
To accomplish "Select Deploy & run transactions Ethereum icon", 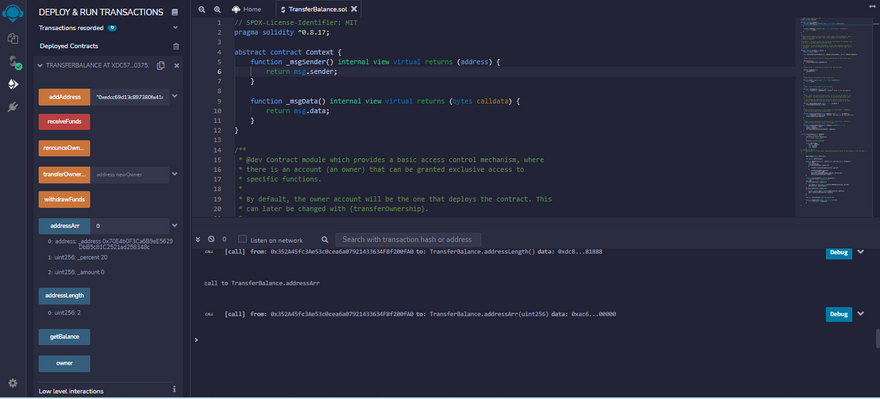I will click(x=13, y=84).
